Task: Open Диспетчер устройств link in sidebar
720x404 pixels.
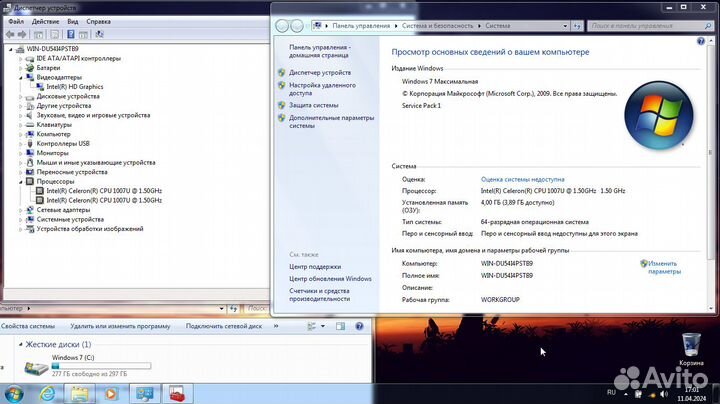Action: 320,73
